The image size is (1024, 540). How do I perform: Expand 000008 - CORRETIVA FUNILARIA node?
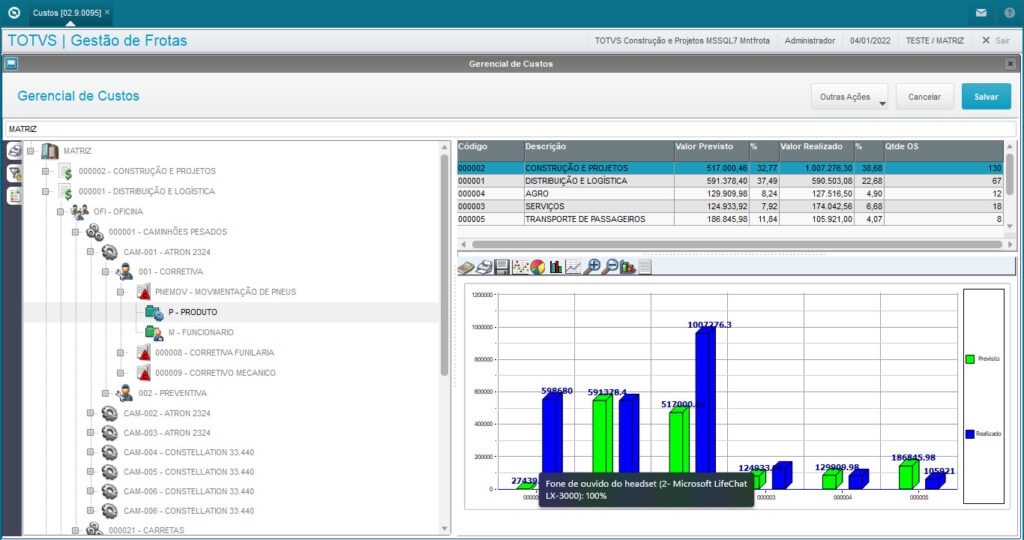(x=121, y=353)
